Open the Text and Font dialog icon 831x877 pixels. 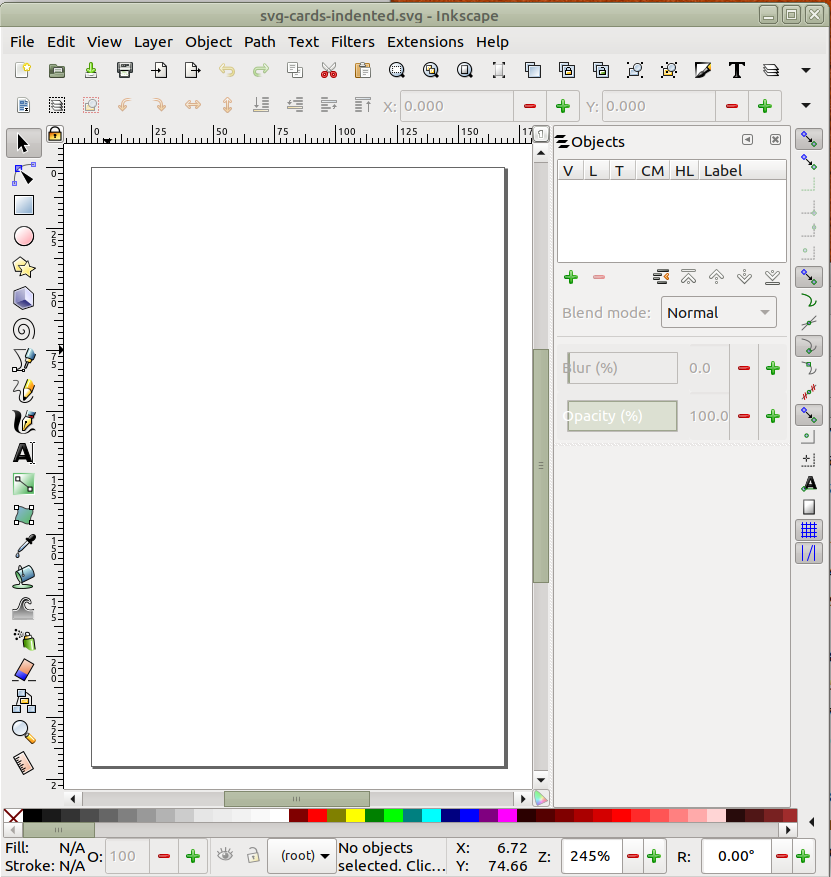[x=736, y=70]
